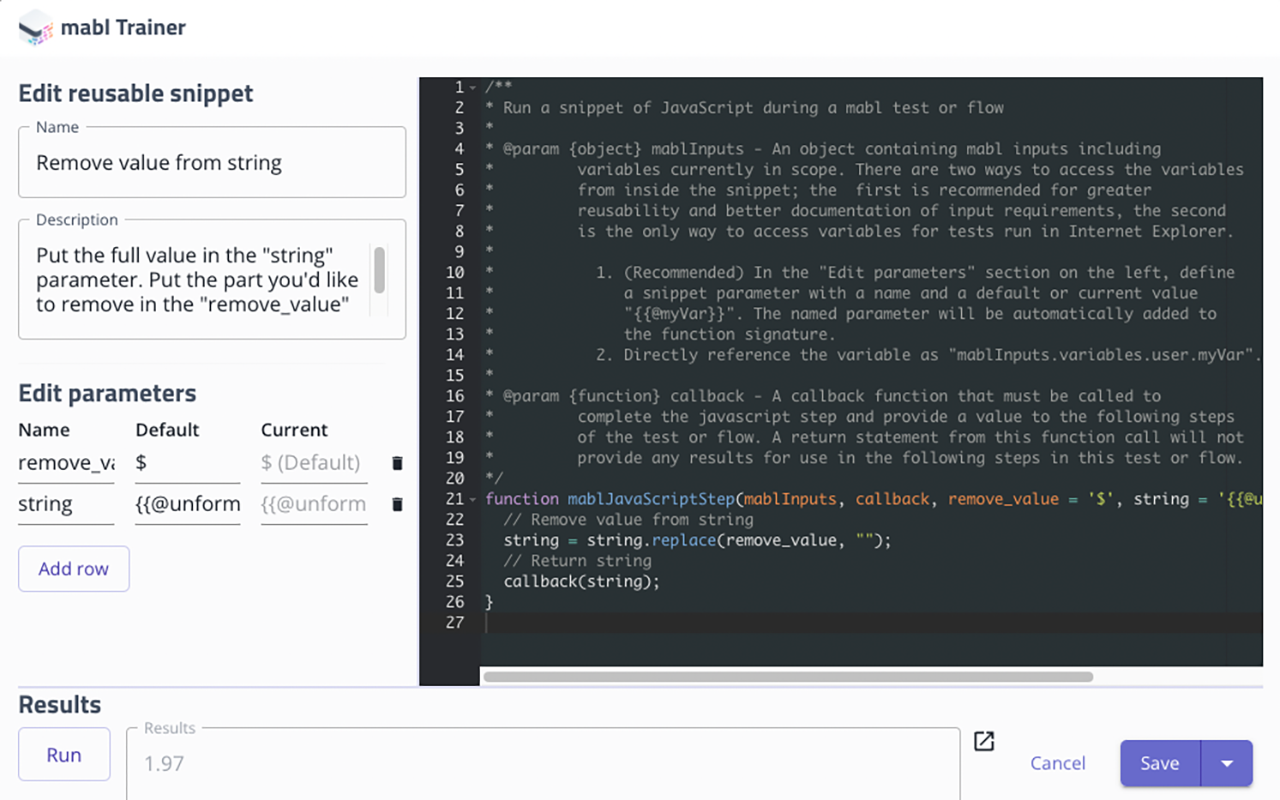The height and width of the screenshot is (800, 1280).
Task: Edit the Default value of remove_value
Action: coord(187,463)
